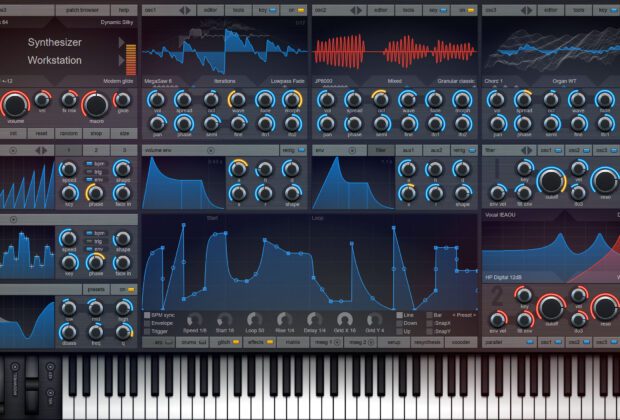Open Iterations morph mode selector
Image resolution: width=620 pixels, height=420 pixels.
point(225,81)
